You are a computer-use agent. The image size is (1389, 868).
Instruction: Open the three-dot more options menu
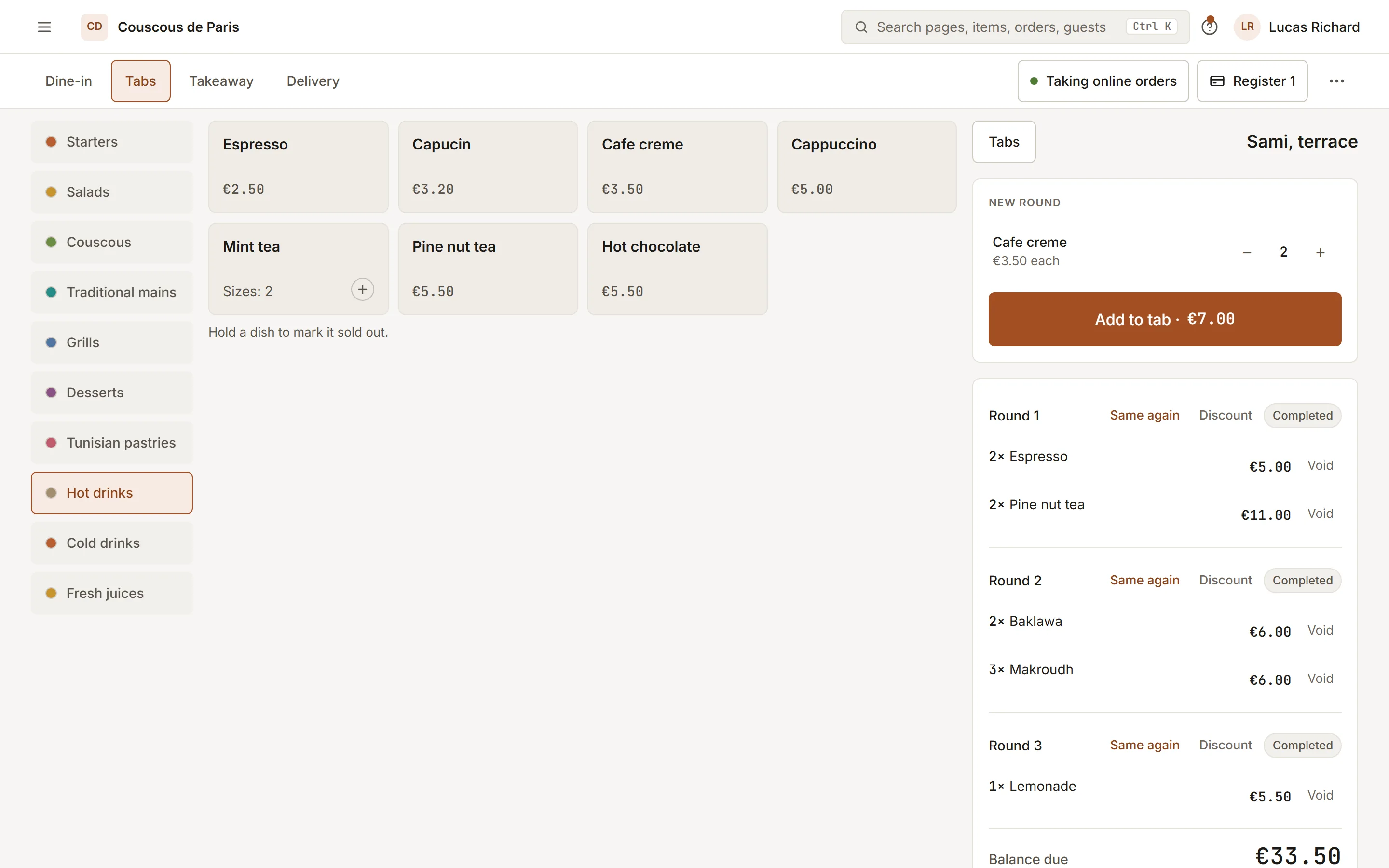(x=1337, y=81)
